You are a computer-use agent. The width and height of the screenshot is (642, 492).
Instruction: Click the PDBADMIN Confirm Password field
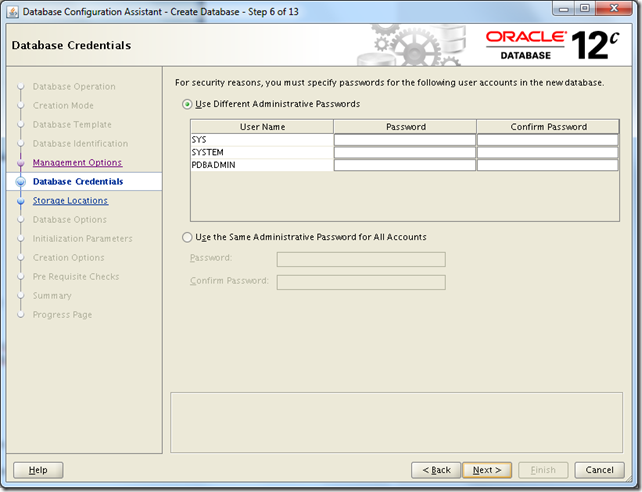[x=547, y=165]
